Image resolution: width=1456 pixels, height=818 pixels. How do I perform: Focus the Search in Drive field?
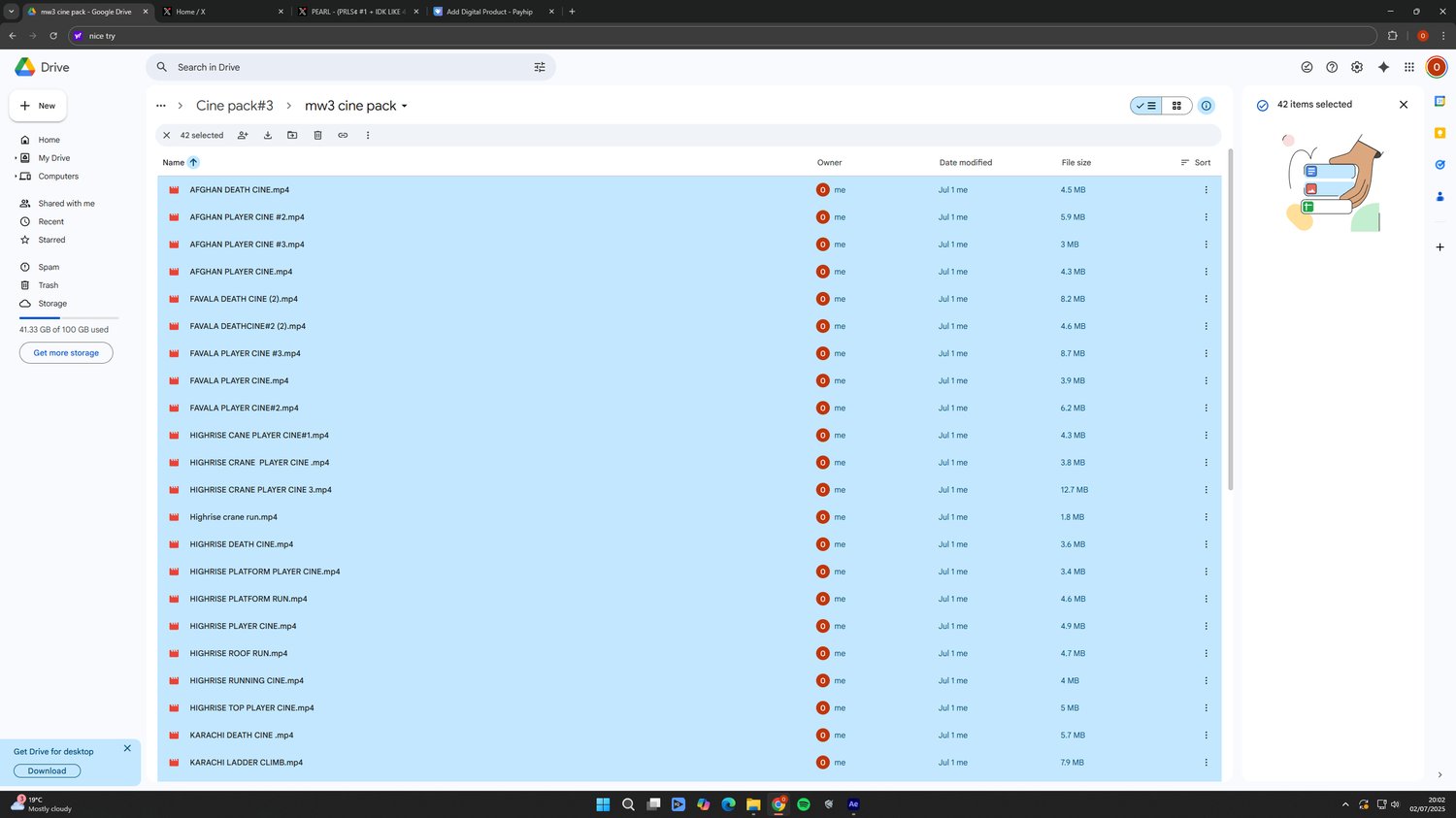(349, 67)
